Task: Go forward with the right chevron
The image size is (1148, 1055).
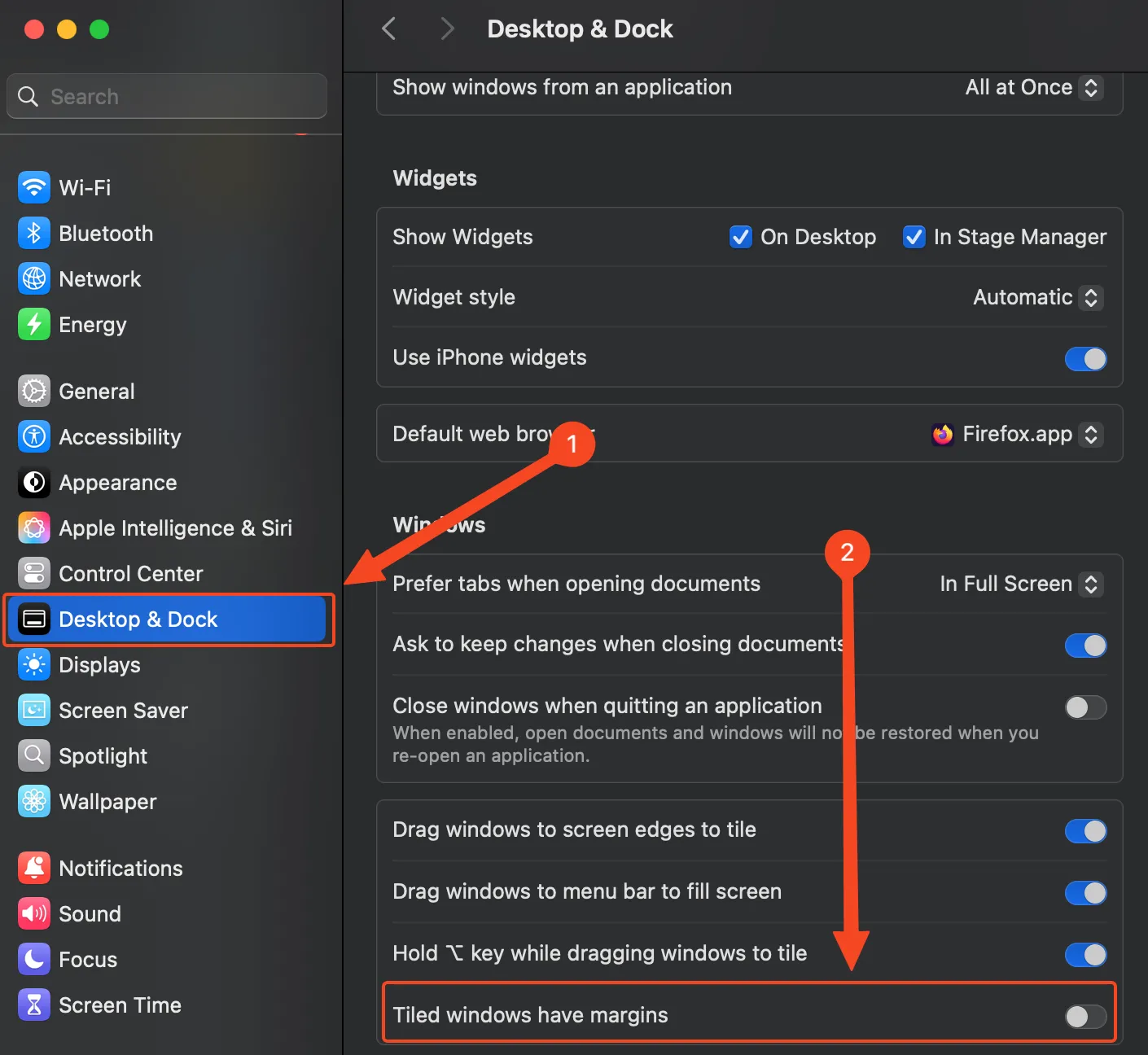Action: [x=446, y=29]
